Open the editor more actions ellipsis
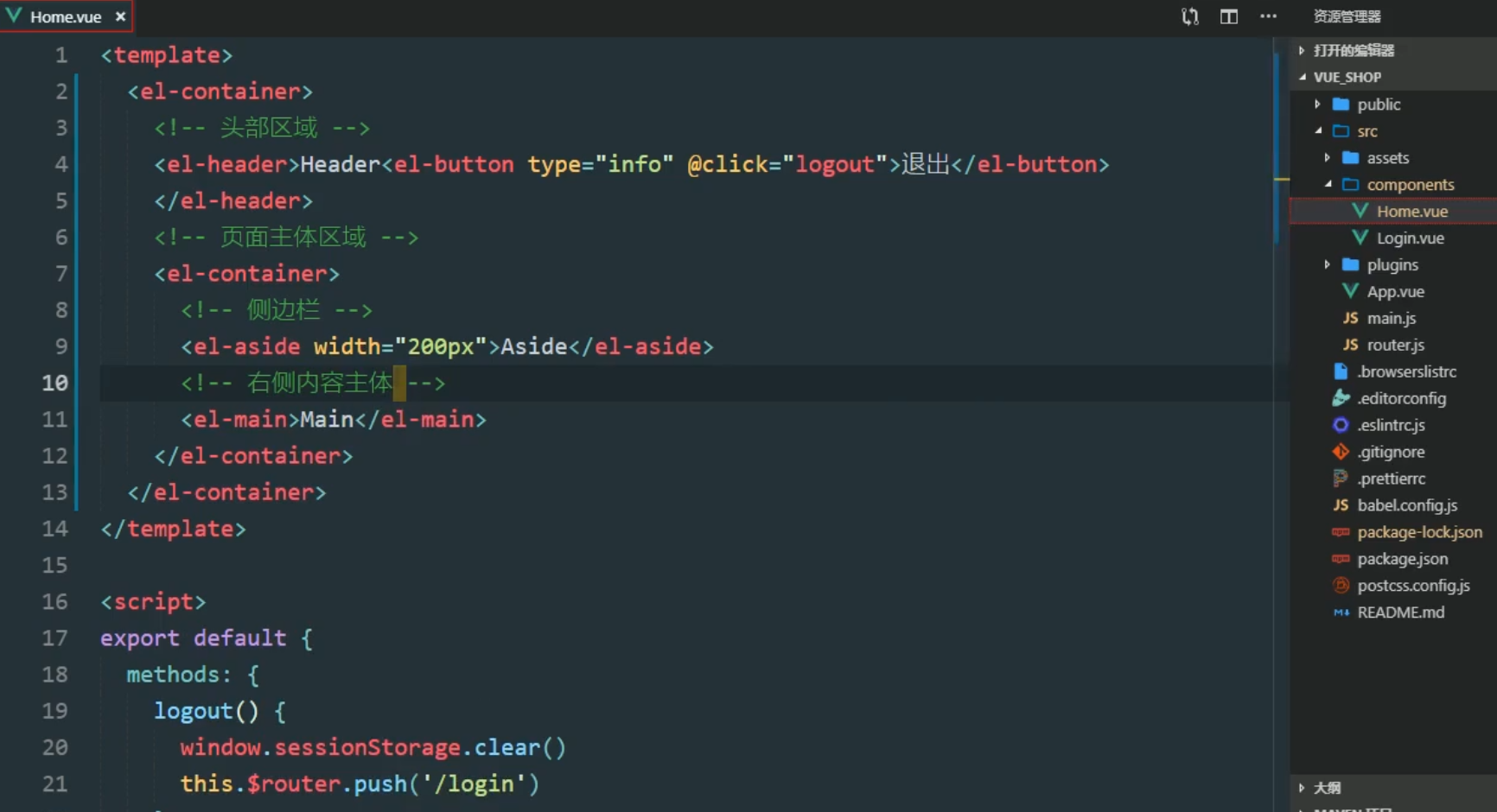The height and width of the screenshot is (812, 1497). click(1268, 16)
